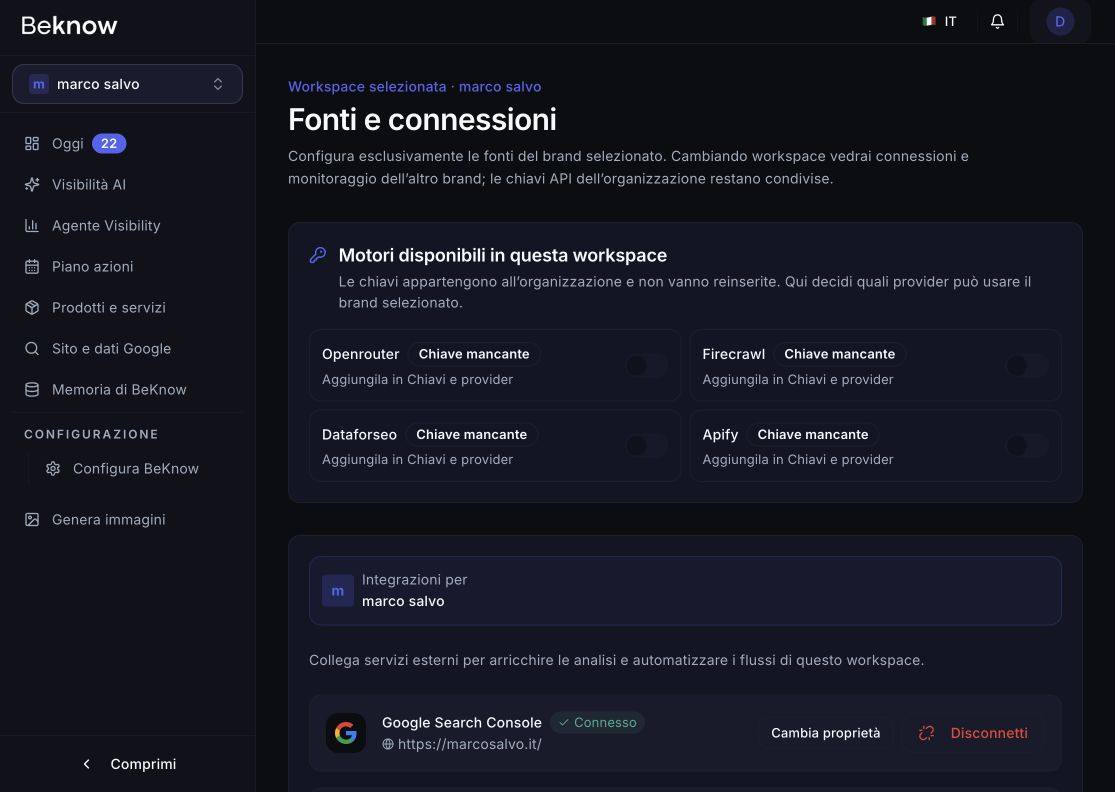Click the Prodotti e servizi box icon
Screen dimensions: 1115x792
coord(32,308)
